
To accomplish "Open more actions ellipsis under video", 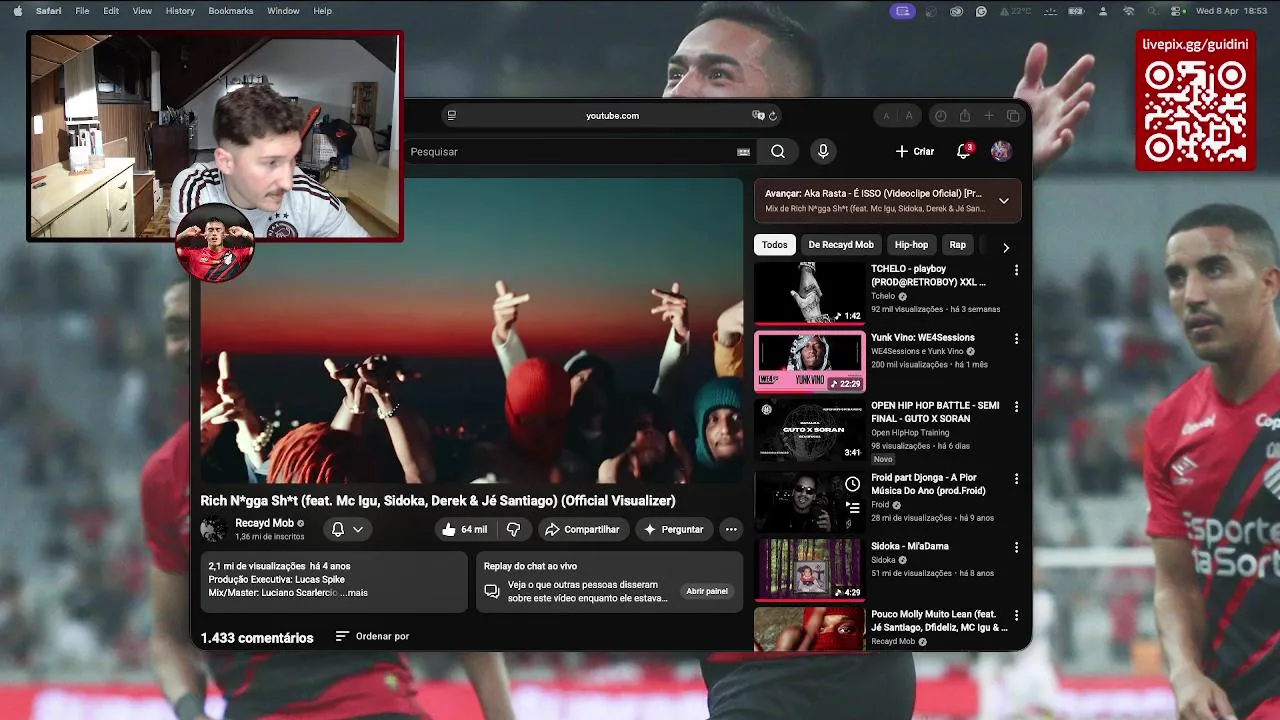I will pyautogui.click(x=731, y=529).
